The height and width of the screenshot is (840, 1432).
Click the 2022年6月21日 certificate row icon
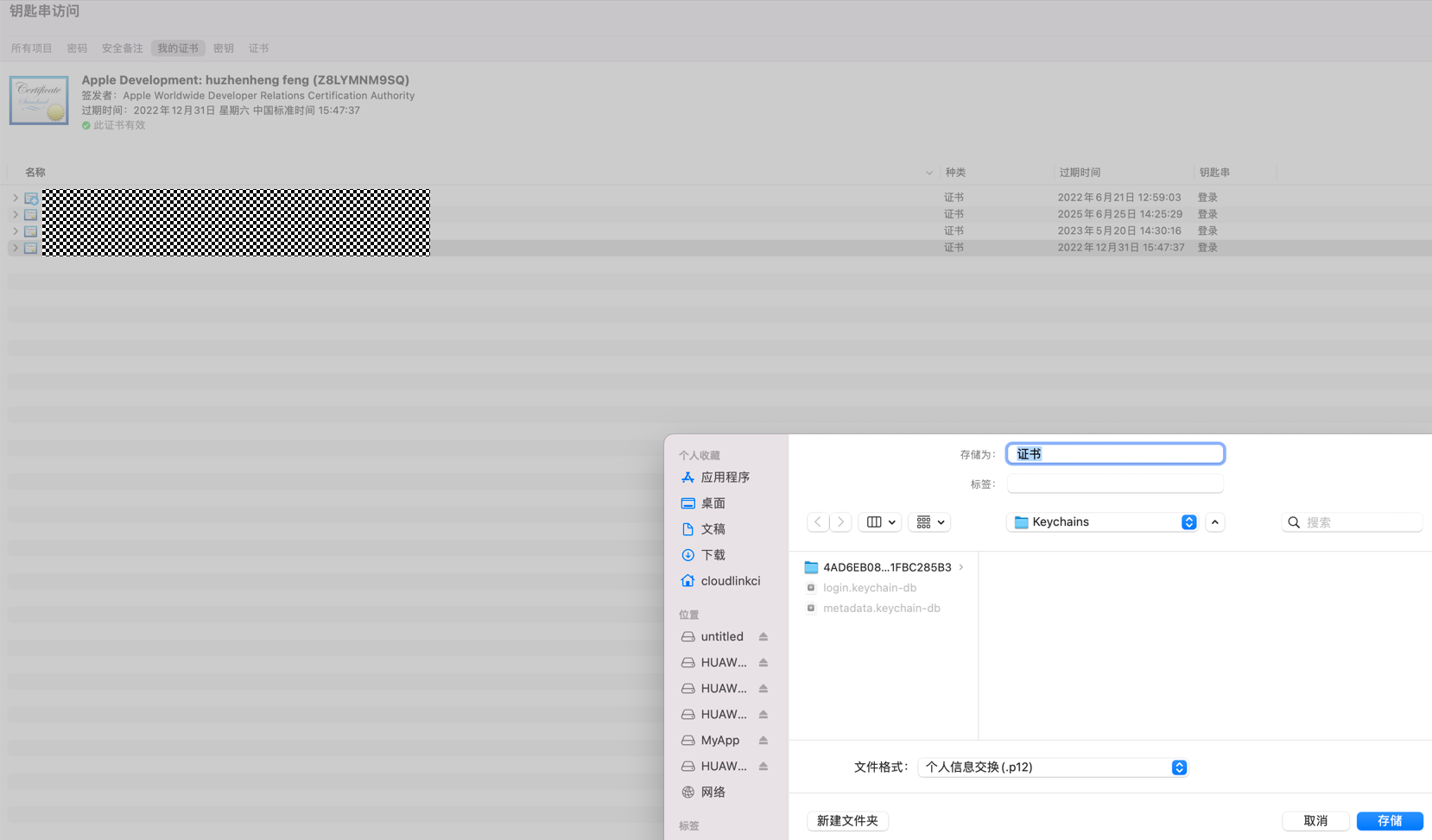coord(32,198)
